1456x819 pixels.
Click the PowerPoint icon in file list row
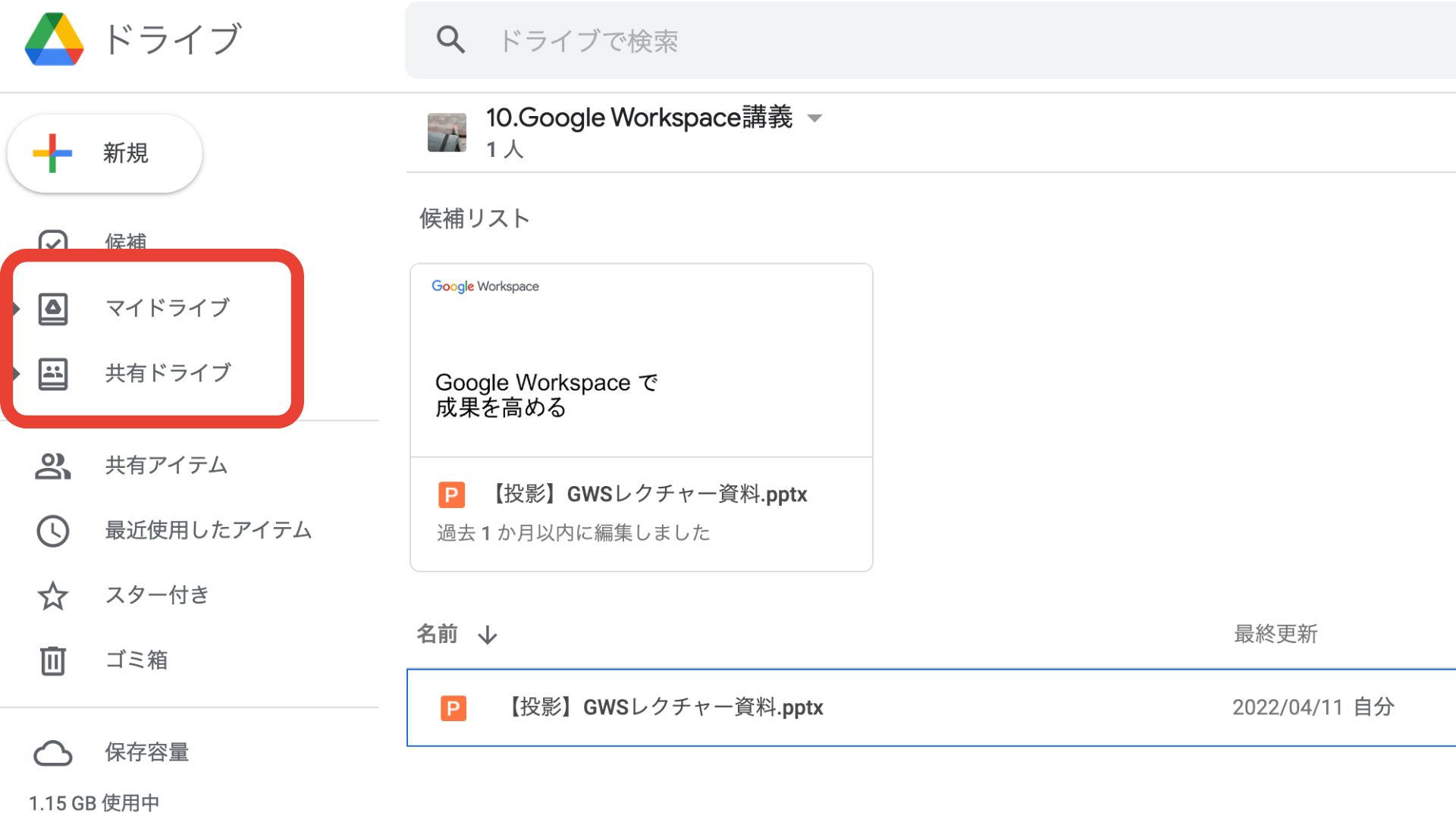[x=453, y=708]
